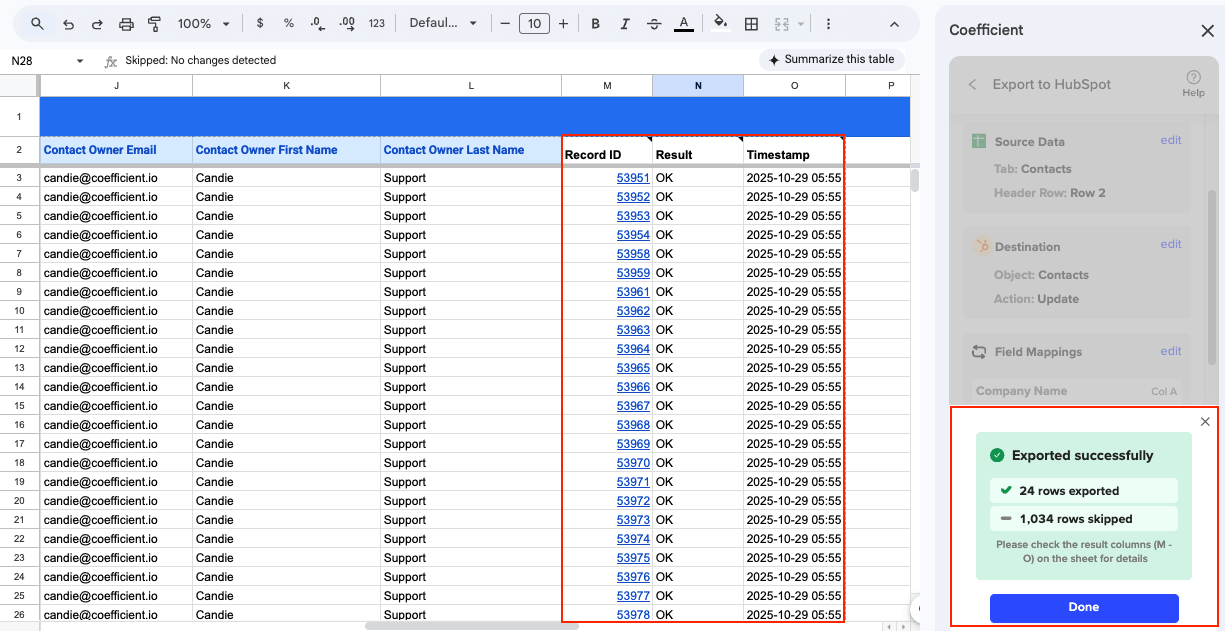Toggle italic formatting
This screenshot has width=1225, height=631.
pos(625,23)
